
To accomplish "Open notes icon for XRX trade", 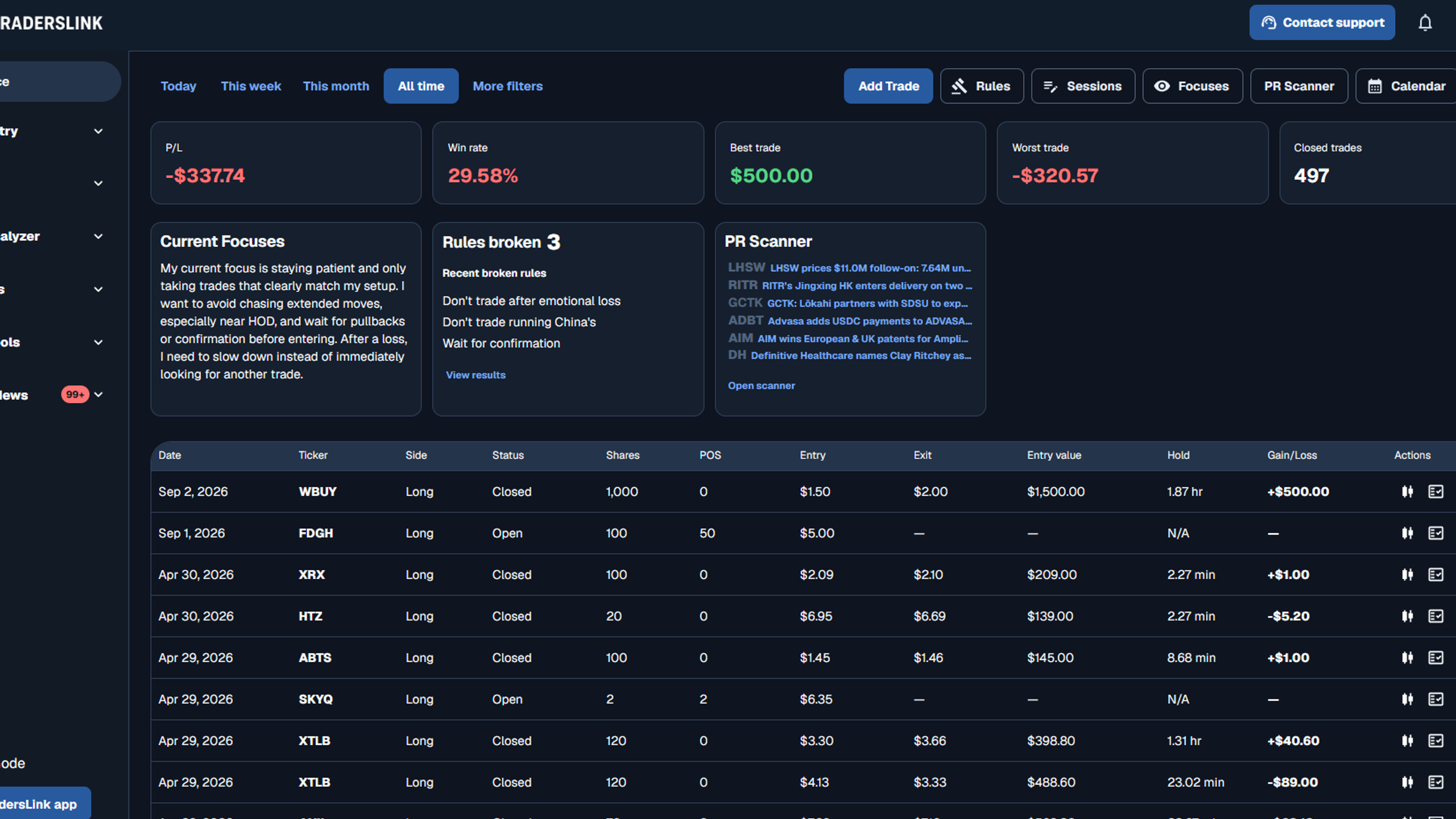I will pos(1436,574).
